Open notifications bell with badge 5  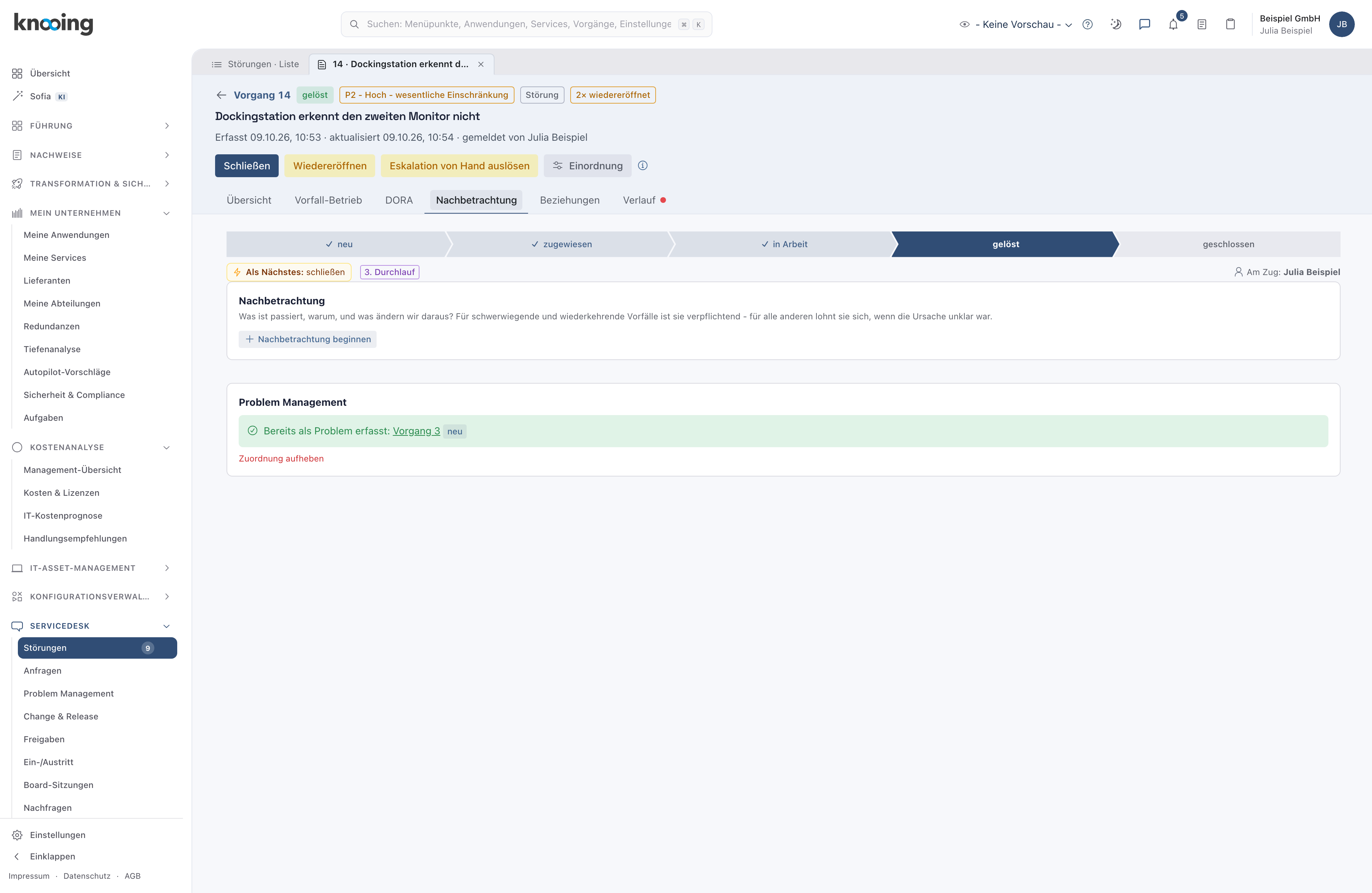[x=1173, y=24]
